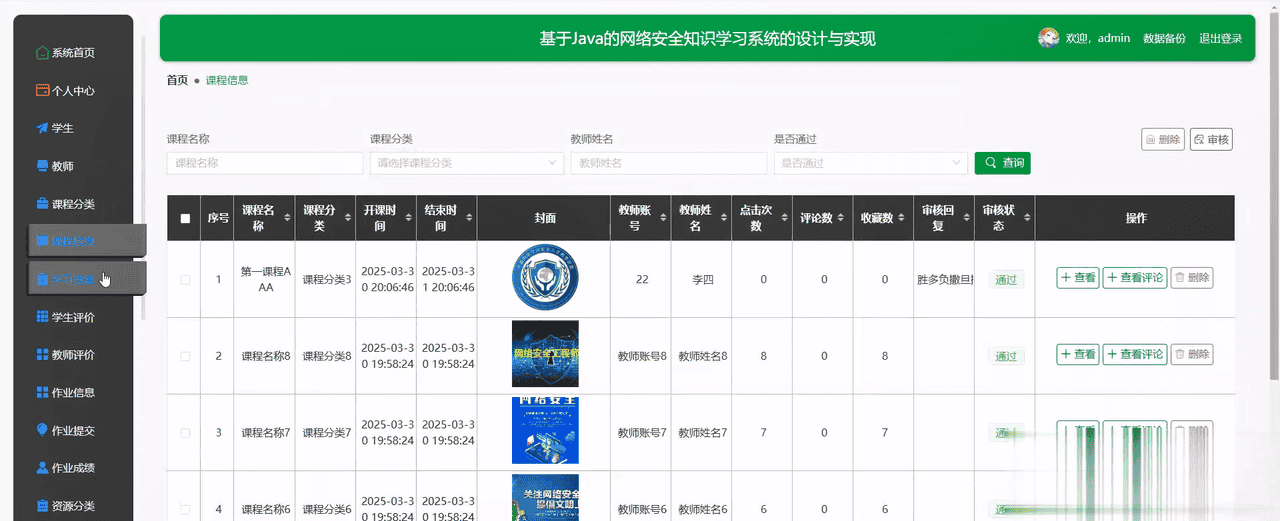The height and width of the screenshot is (521, 1280).
Task: Click the icon beside 教师 in sidebar
Action: coord(42,166)
